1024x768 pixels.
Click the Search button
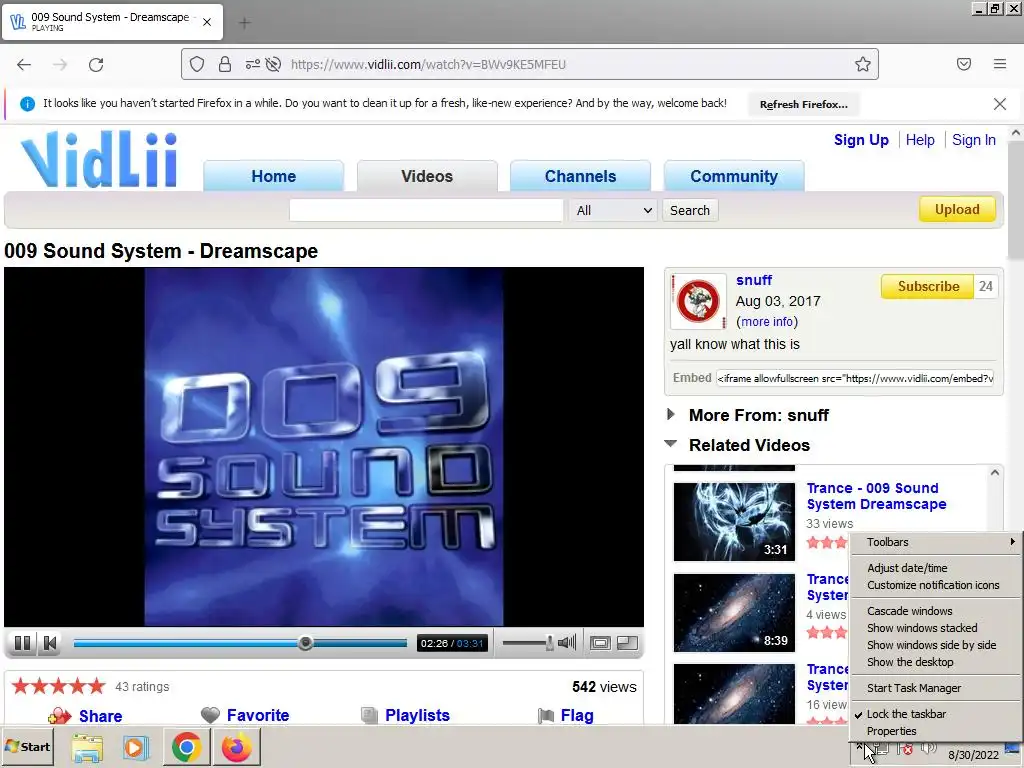coord(690,210)
